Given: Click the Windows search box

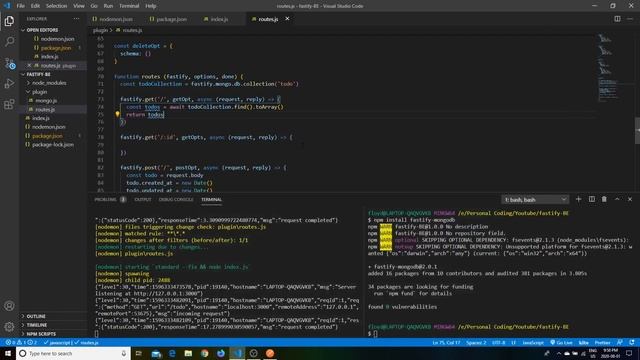Looking at the screenshot, I should [73, 353].
